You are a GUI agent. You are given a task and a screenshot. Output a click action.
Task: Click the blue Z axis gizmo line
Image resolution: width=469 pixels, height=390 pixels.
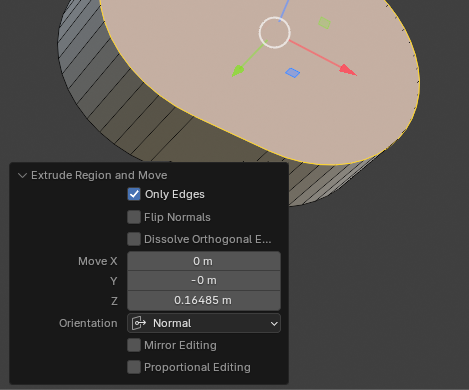pyautogui.click(x=284, y=11)
